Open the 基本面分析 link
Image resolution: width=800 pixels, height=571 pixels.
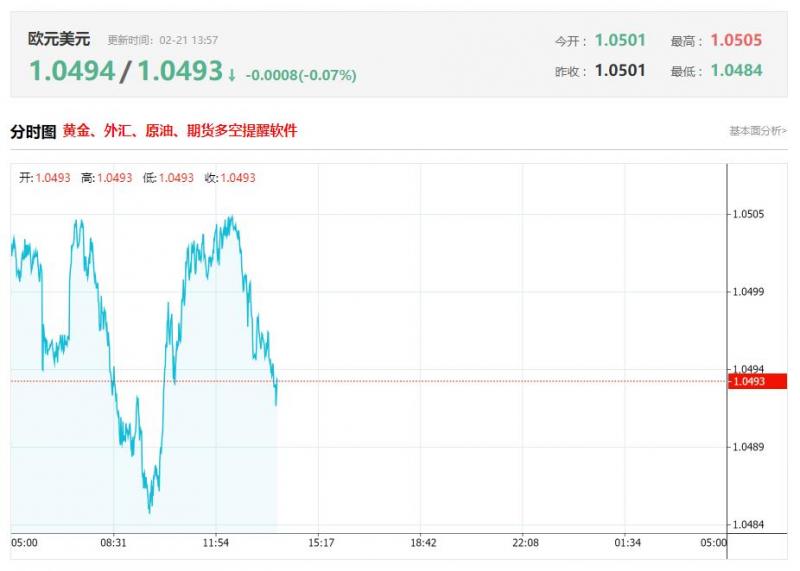[758, 131]
